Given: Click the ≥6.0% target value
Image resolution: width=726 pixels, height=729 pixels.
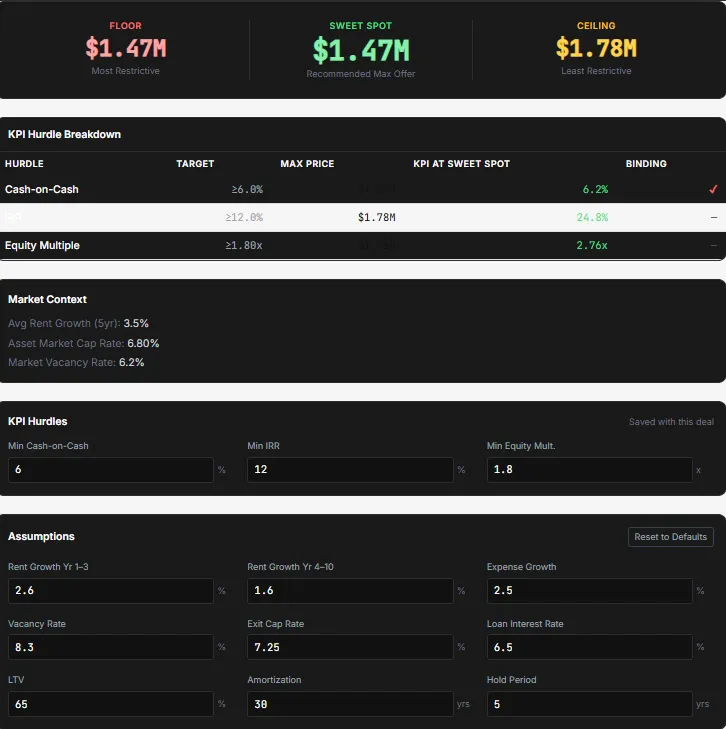Looking at the screenshot, I should coord(247,189).
